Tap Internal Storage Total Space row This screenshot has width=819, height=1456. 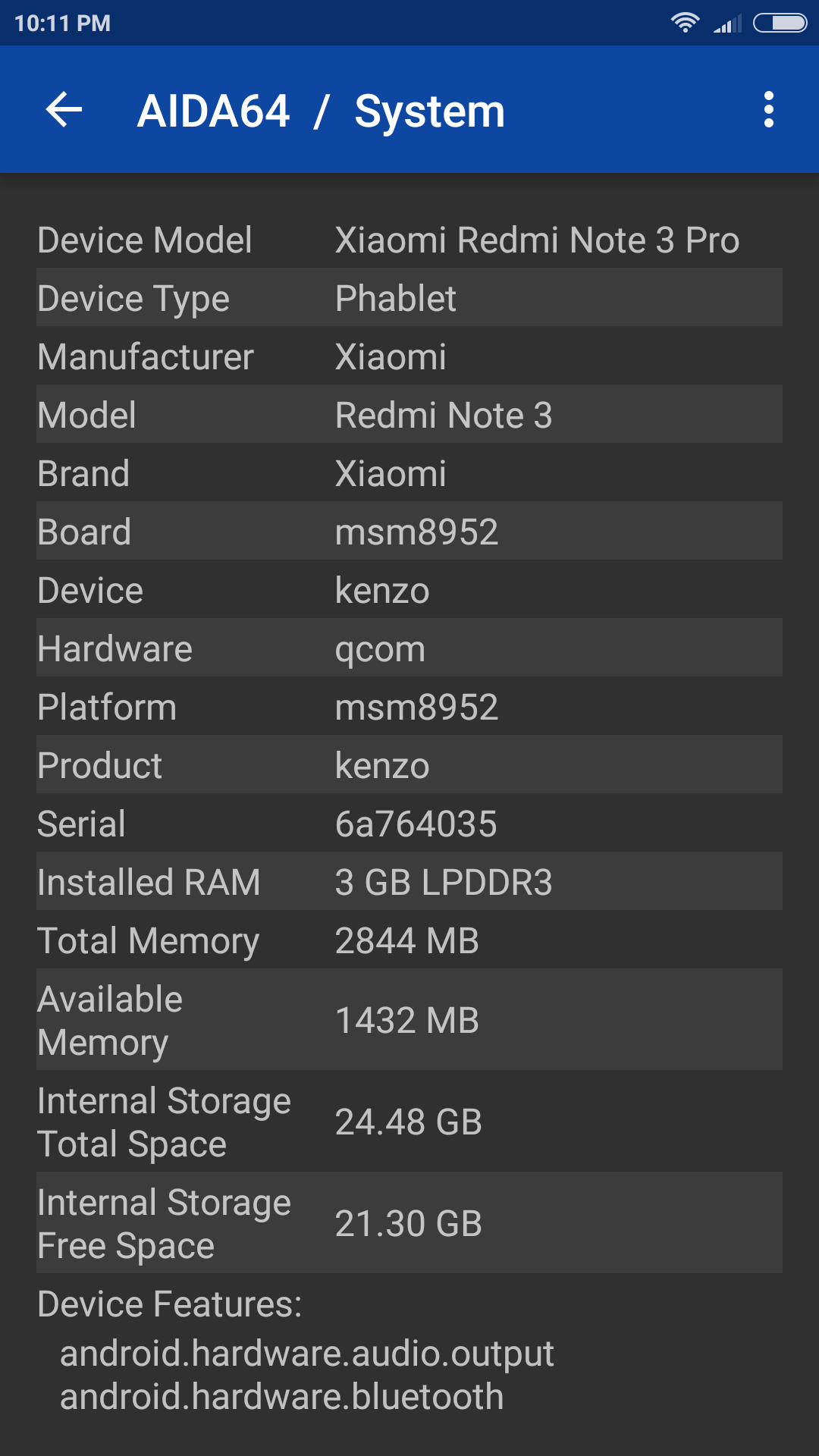click(x=409, y=1122)
